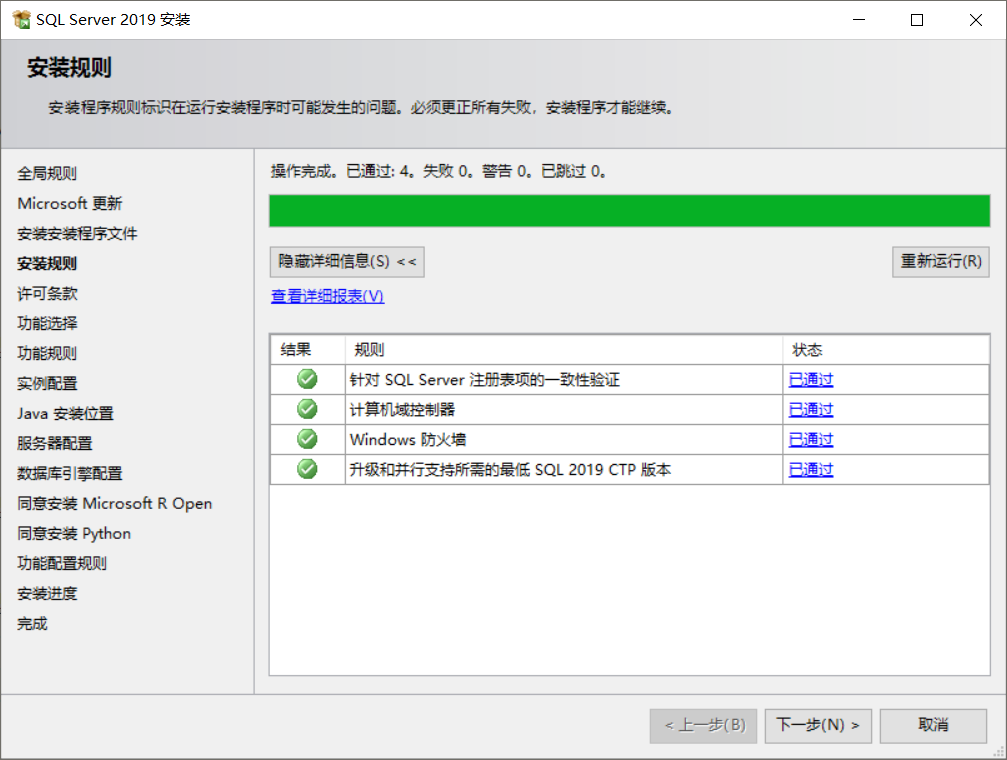The height and width of the screenshot is (760, 1007).
Task: Proceed with 下一步(N) button
Action: coord(818,725)
